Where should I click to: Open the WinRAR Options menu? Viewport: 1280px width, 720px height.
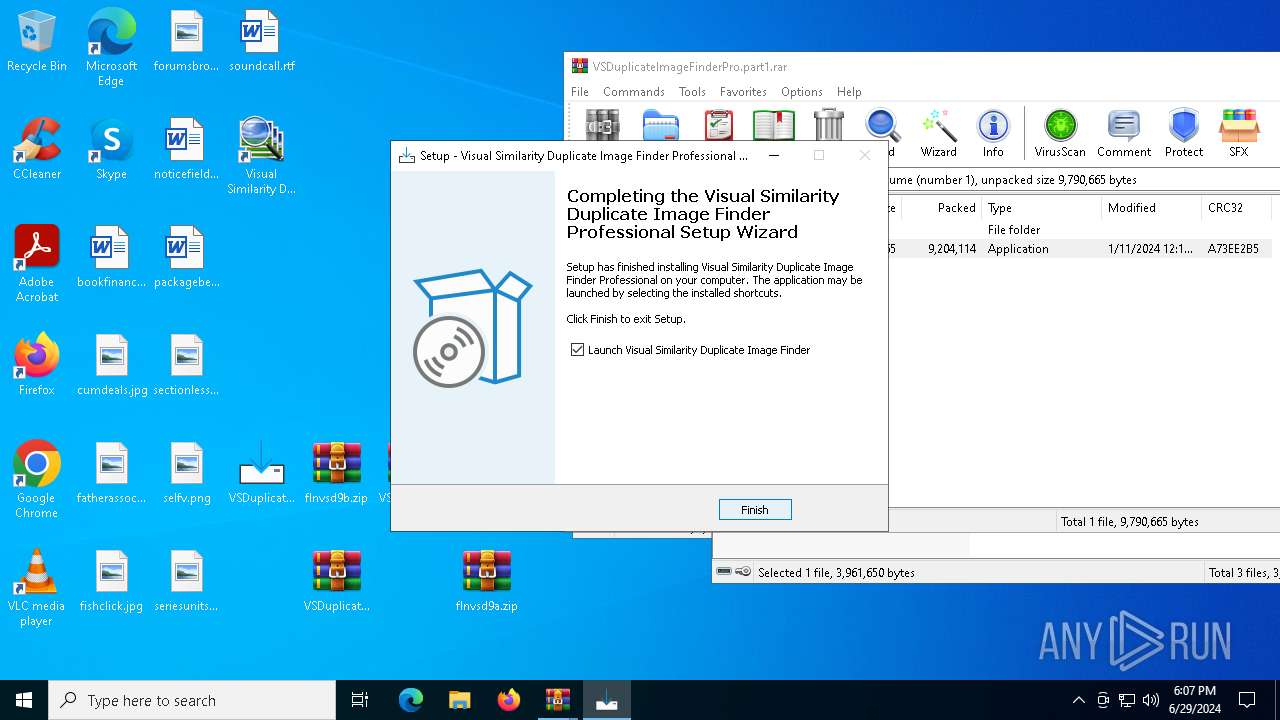click(802, 92)
